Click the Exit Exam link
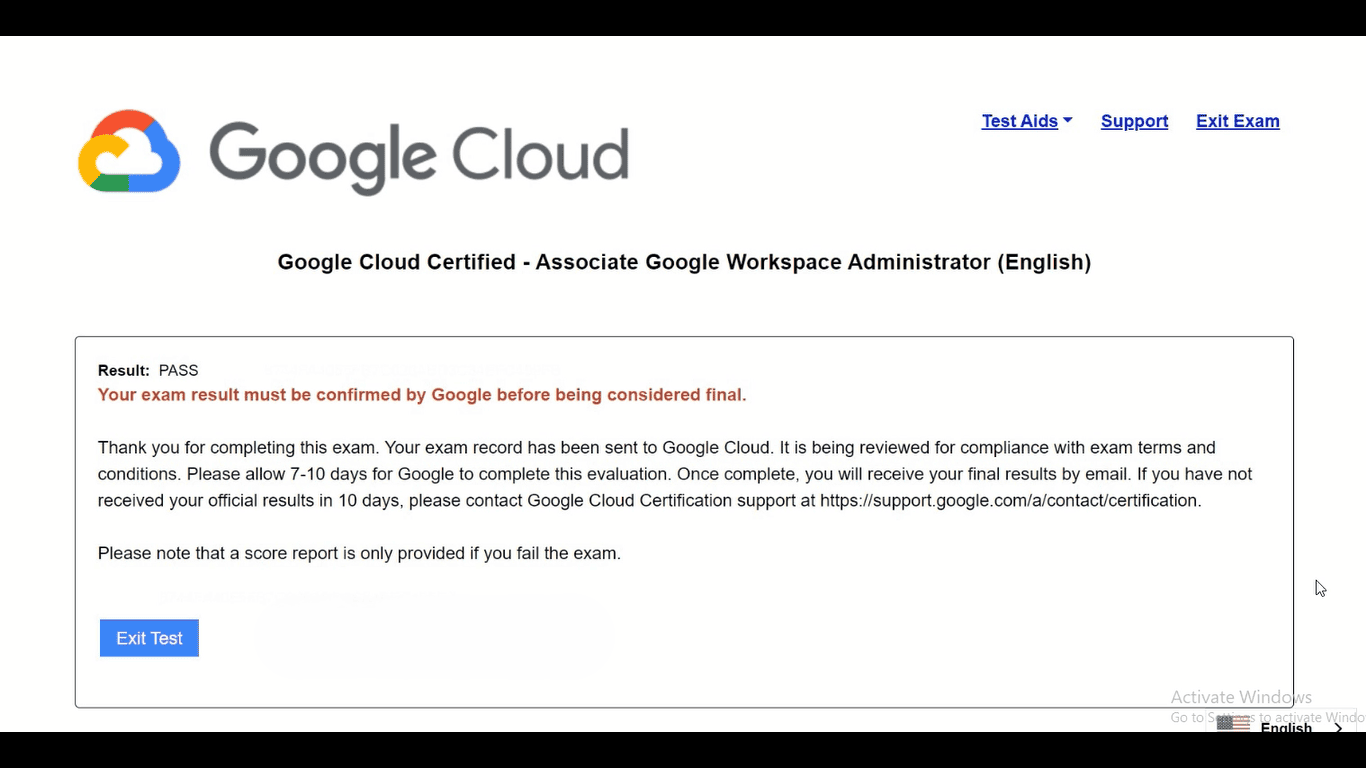Image resolution: width=1366 pixels, height=768 pixels. (x=1237, y=121)
